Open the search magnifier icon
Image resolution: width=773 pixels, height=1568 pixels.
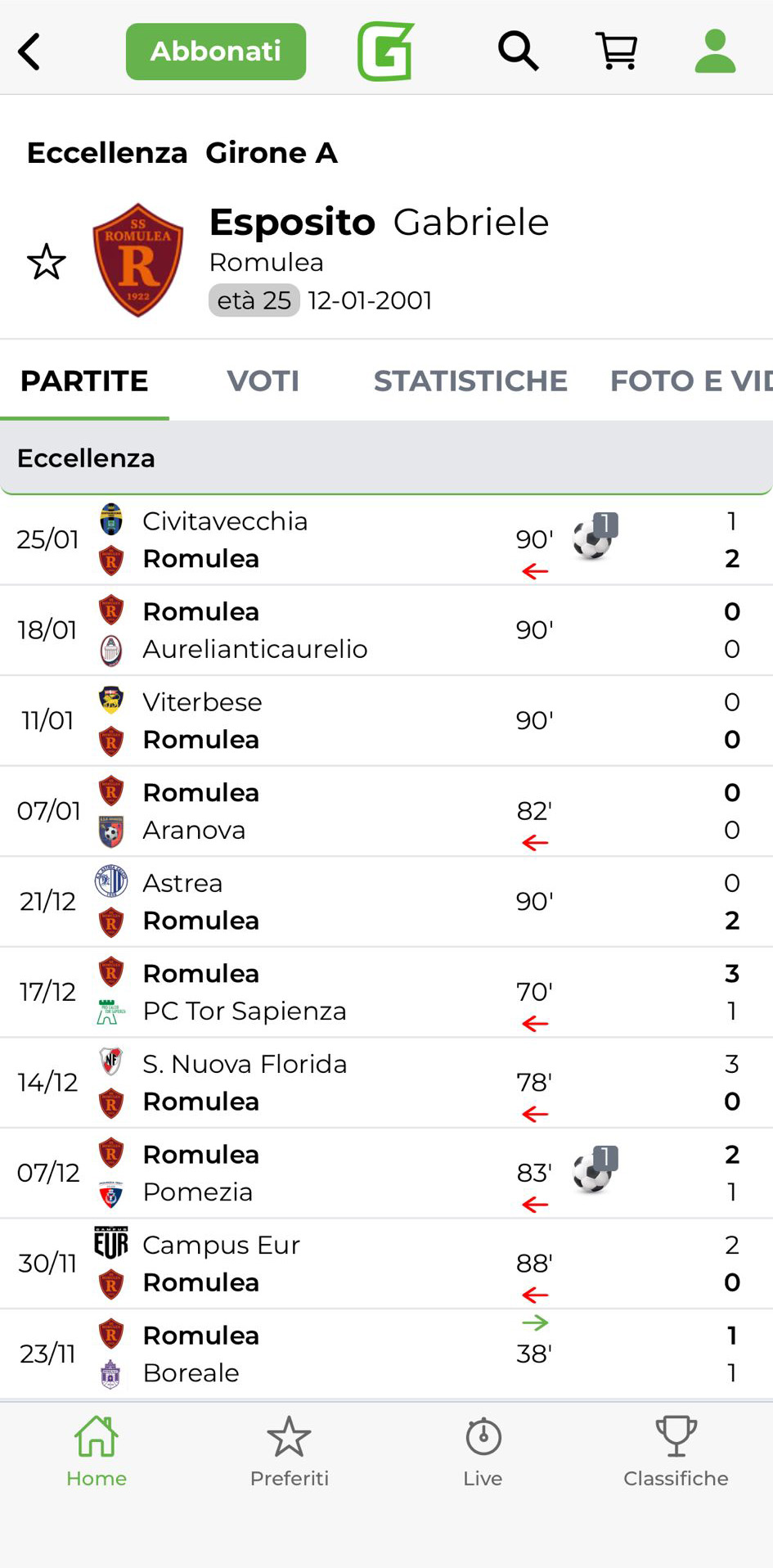tap(518, 52)
